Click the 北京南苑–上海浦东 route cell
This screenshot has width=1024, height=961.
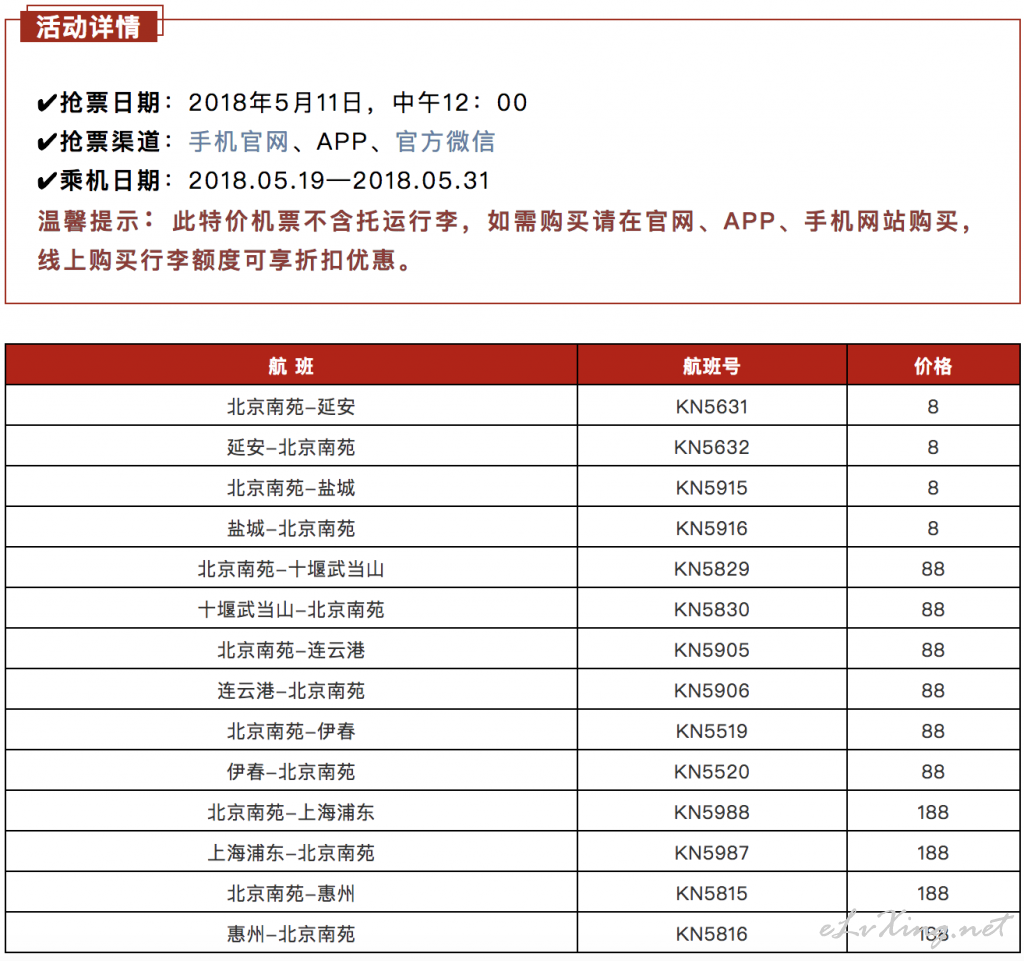click(x=291, y=811)
